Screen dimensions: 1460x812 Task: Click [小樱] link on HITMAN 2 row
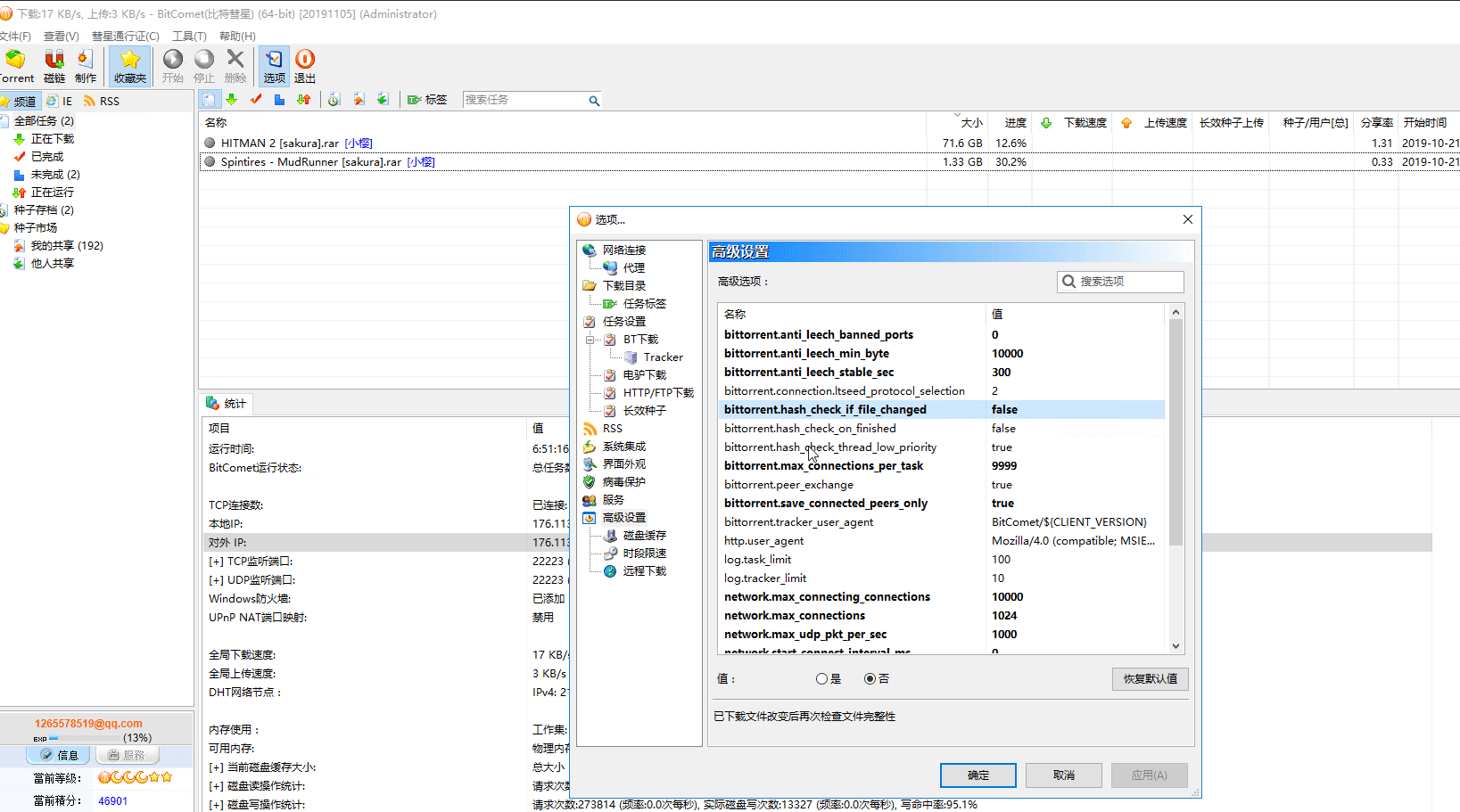click(359, 144)
